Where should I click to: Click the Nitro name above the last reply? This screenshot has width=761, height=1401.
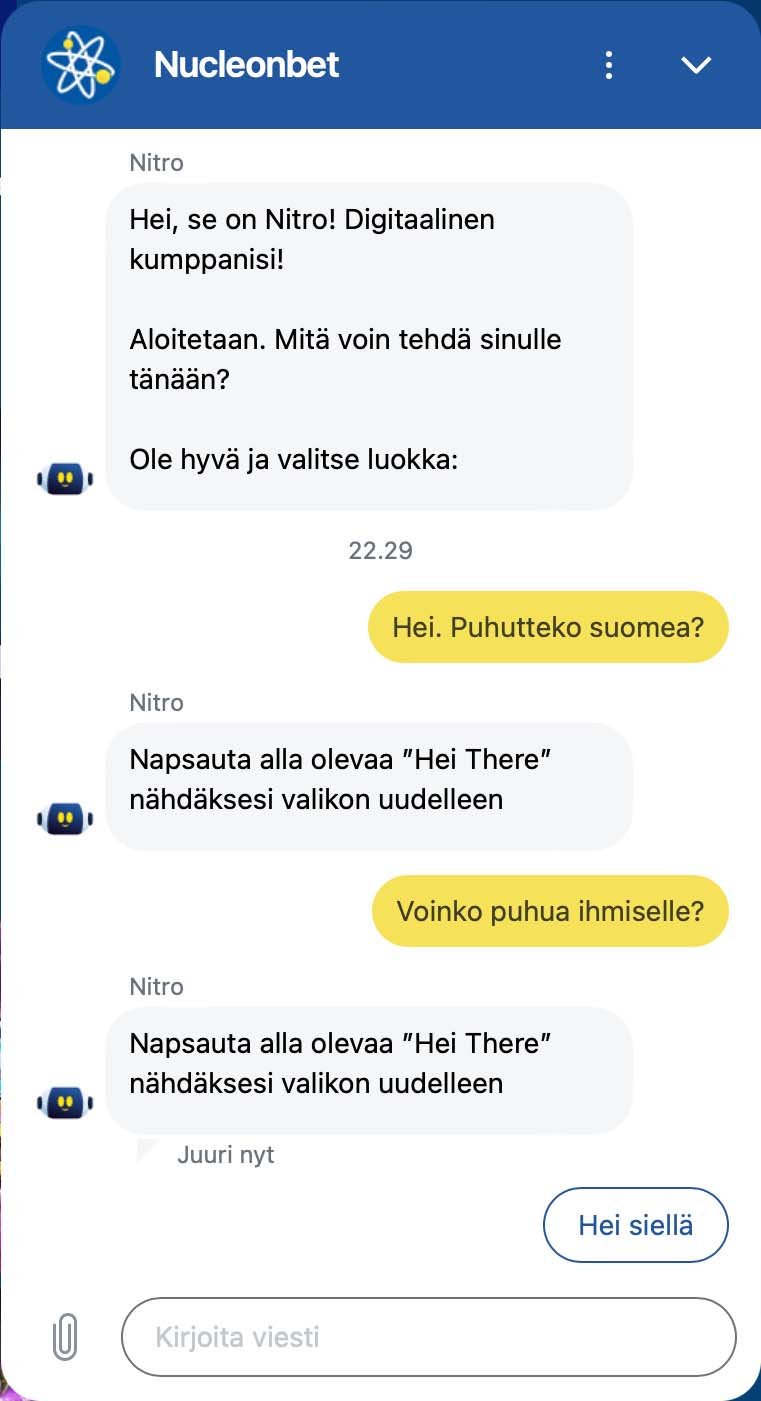156,986
